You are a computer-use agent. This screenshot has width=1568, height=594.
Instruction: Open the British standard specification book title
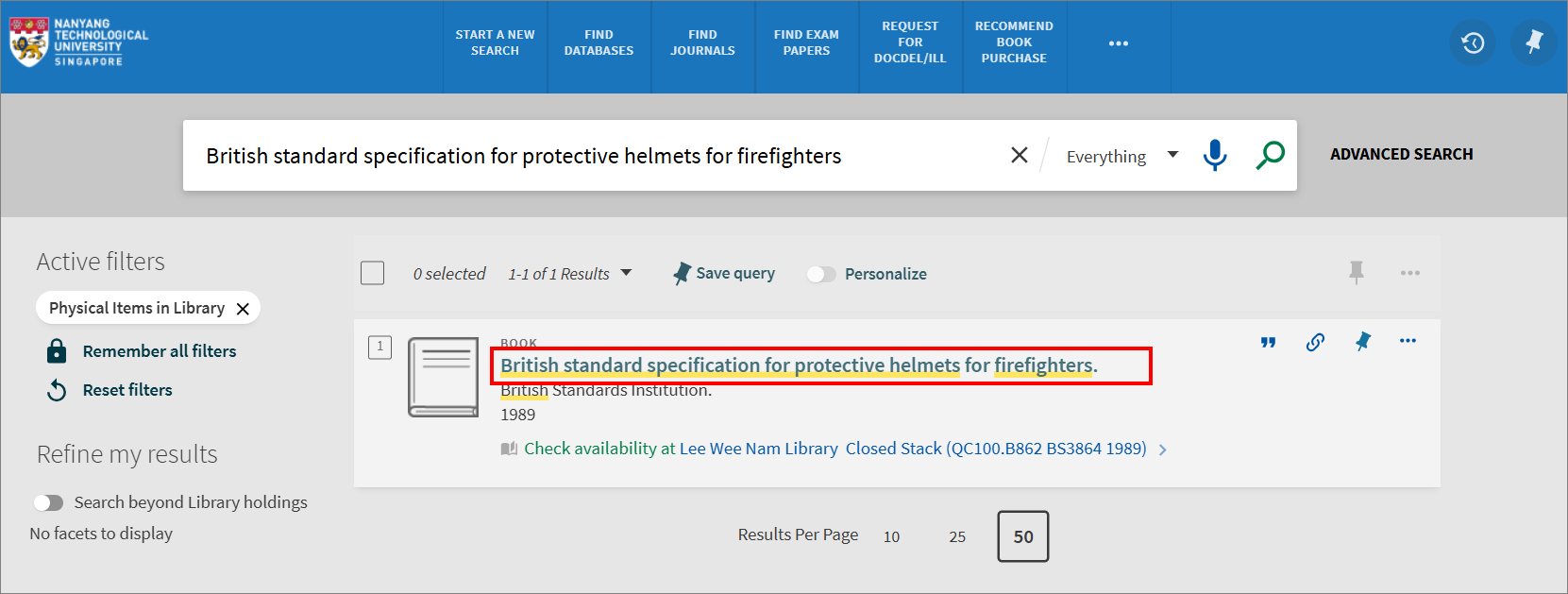[x=798, y=365]
